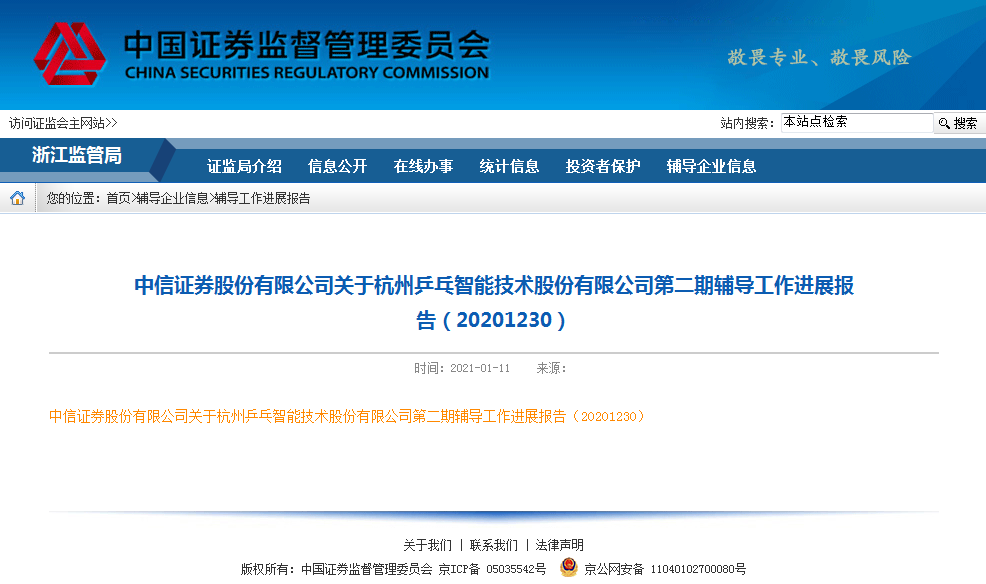The width and height of the screenshot is (986, 584).
Task: Open the 法律声明 footer link
Action: 560,545
